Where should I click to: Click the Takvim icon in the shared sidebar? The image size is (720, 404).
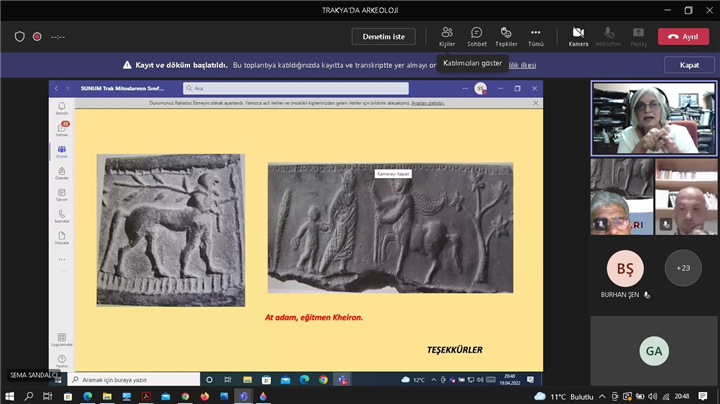click(62, 195)
